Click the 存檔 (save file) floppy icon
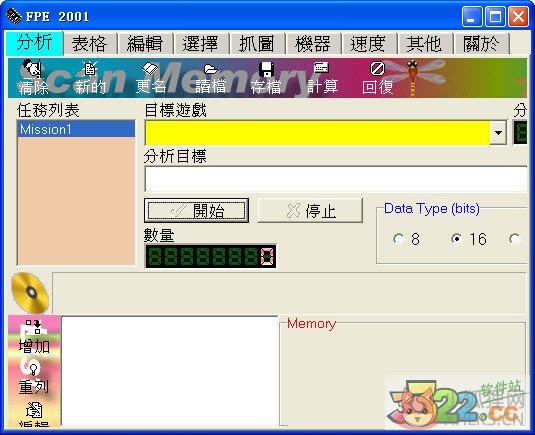535x435 pixels. 266,78
